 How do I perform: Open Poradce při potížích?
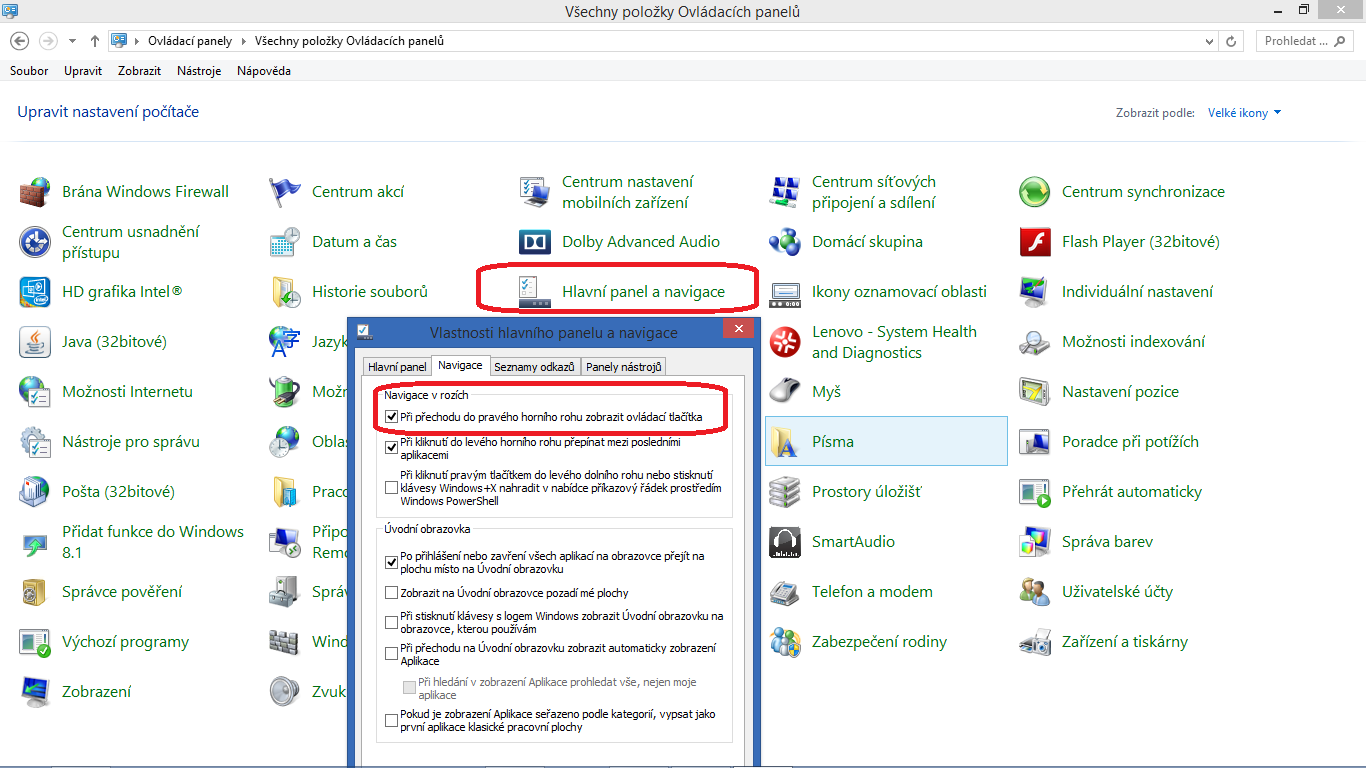coord(1109,442)
